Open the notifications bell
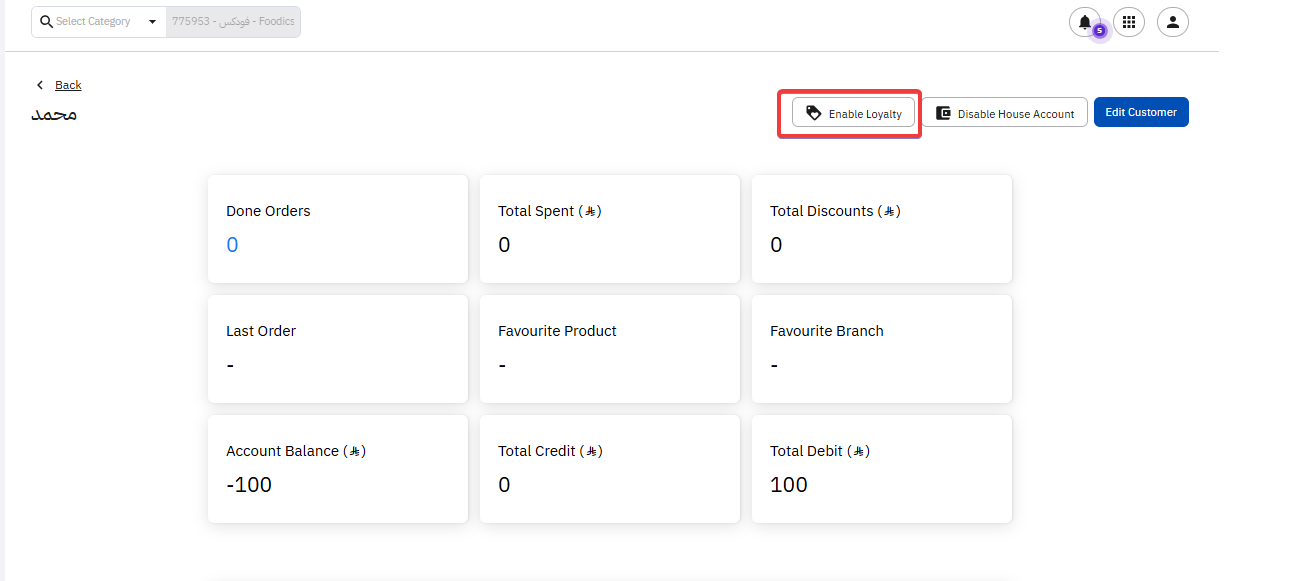 [x=1084, y=22]
